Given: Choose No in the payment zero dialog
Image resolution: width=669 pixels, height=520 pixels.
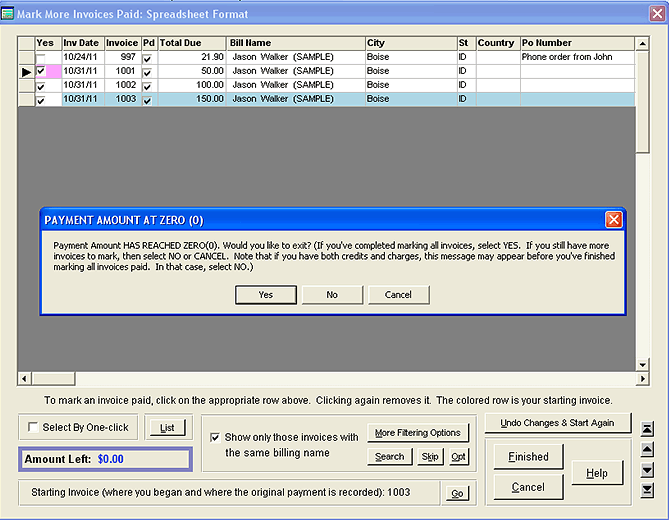Looking at the screenshot, I should [x=332, y=295].
